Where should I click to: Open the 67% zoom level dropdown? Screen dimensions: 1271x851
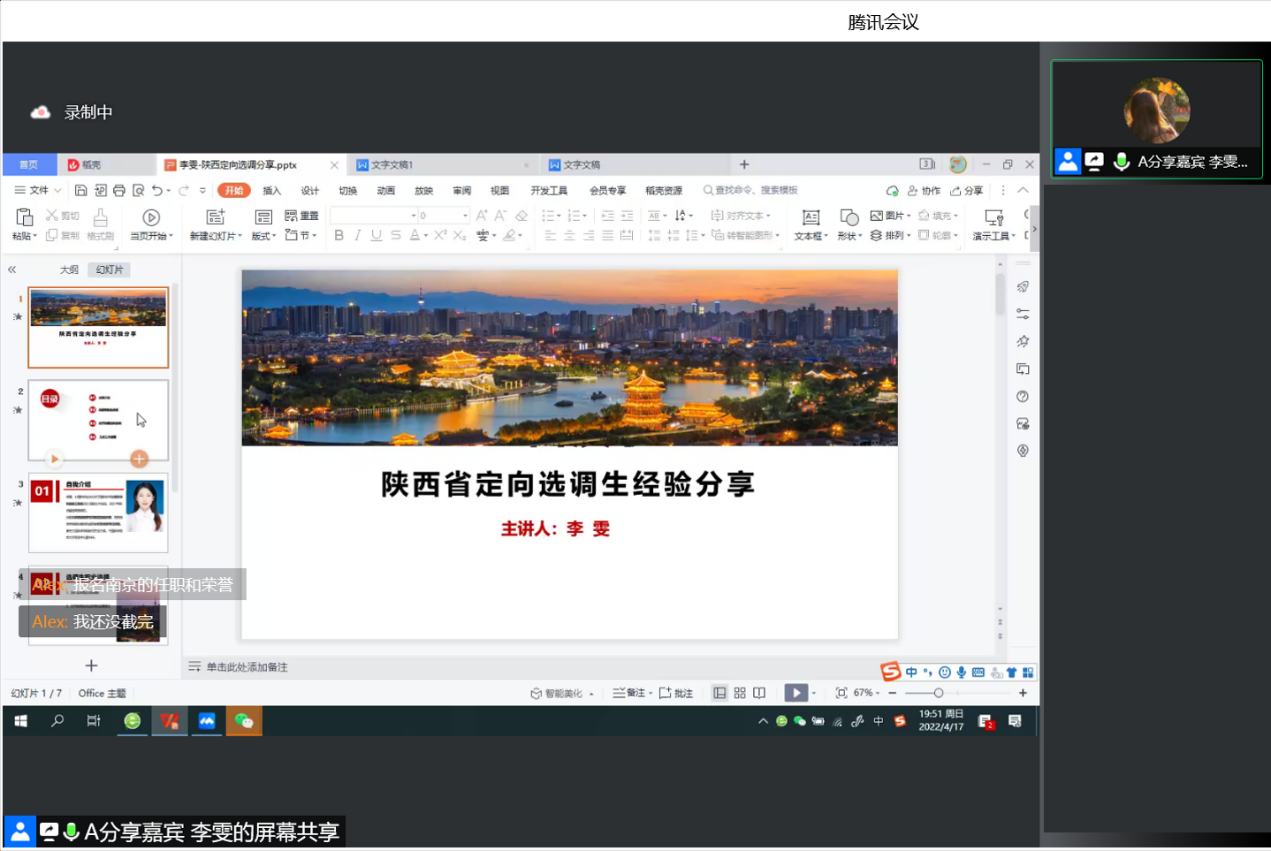point(866,693)
